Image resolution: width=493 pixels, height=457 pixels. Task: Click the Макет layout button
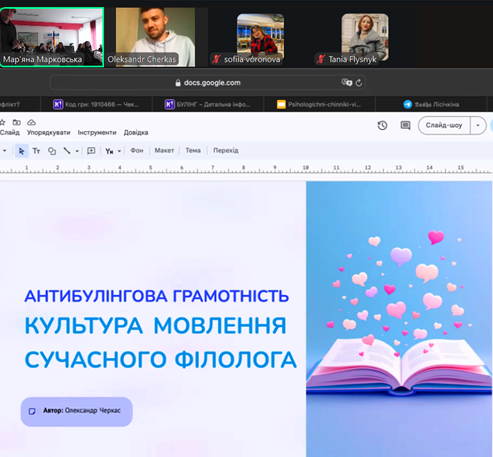pos(164,151)
